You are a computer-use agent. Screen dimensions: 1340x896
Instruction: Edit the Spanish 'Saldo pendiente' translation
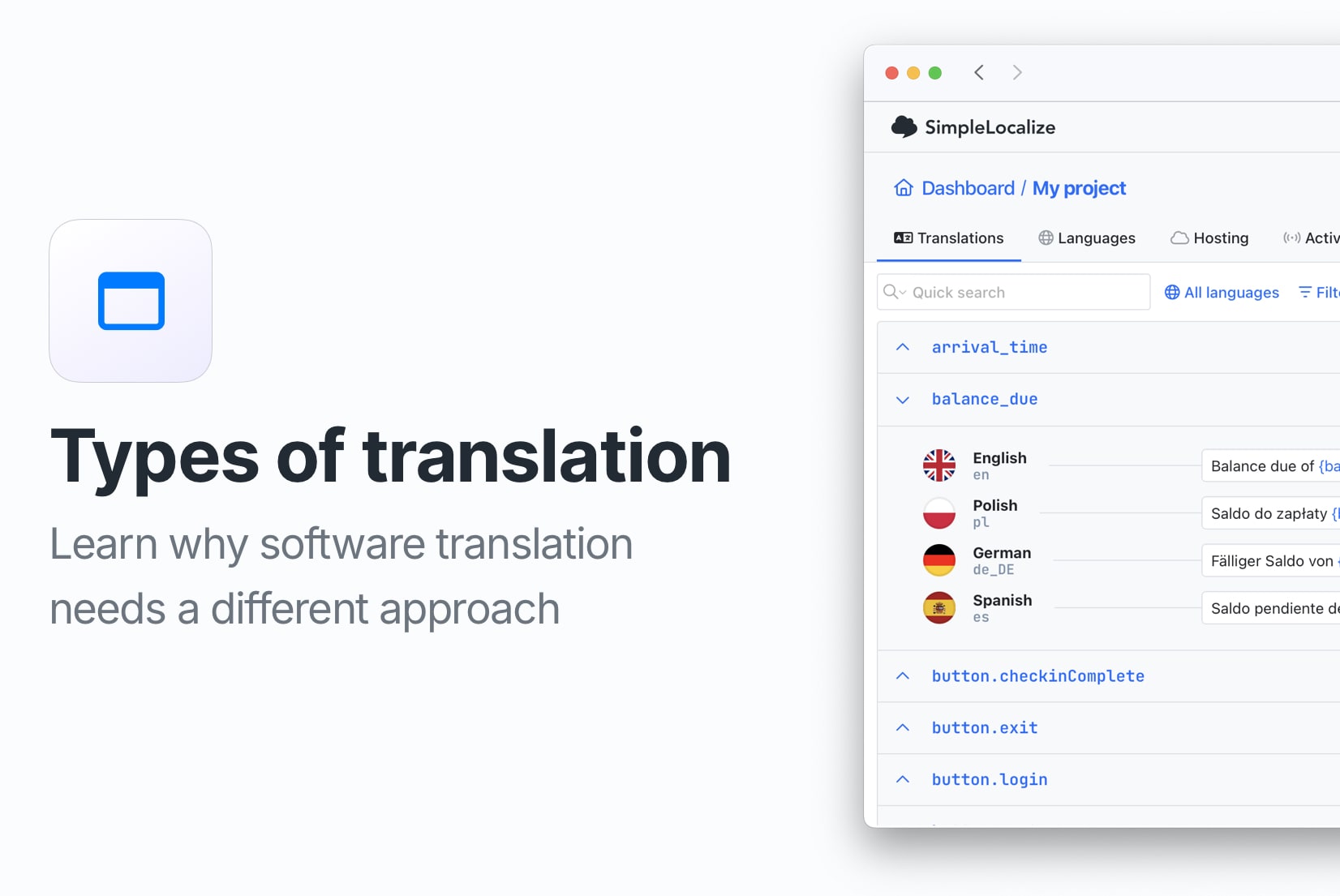(x=1271, y=608)
